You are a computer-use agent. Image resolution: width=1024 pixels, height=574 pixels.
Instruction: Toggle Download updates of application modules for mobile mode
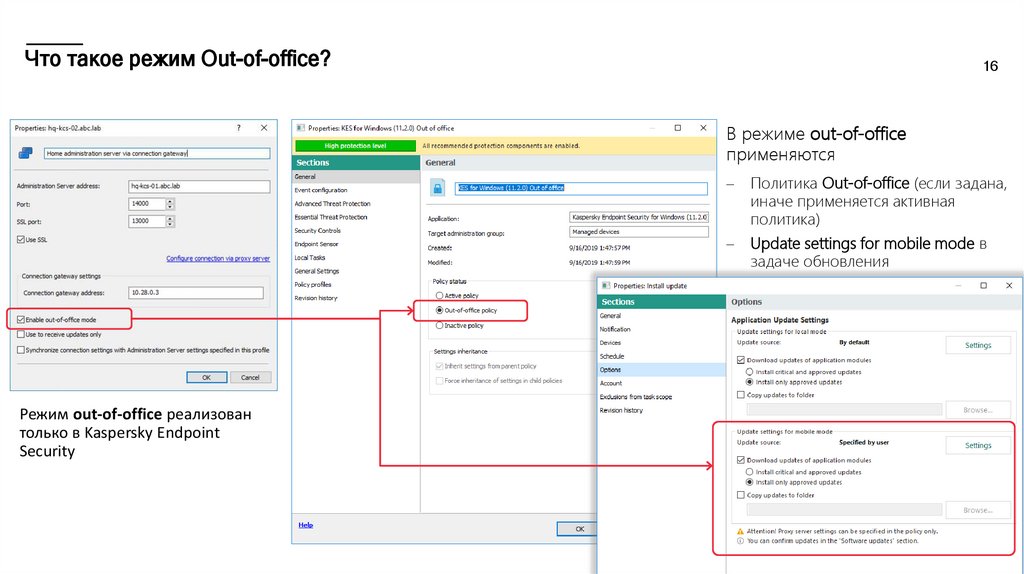(x=741, y=460)
